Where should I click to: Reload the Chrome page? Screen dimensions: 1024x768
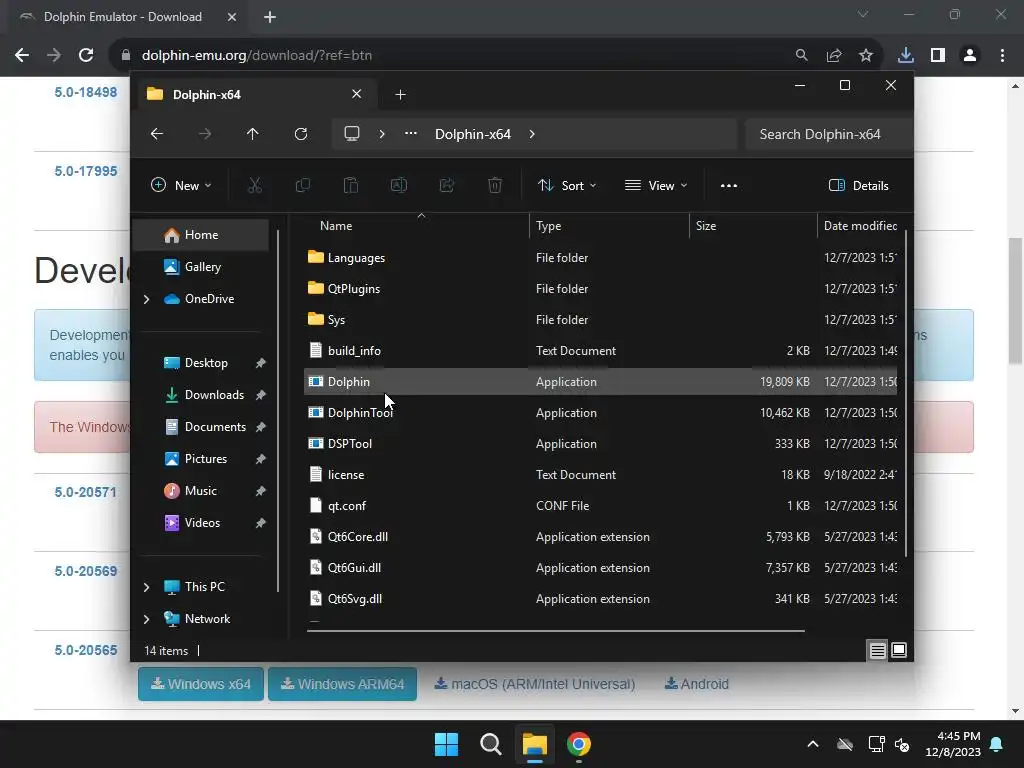pos(86,56)
